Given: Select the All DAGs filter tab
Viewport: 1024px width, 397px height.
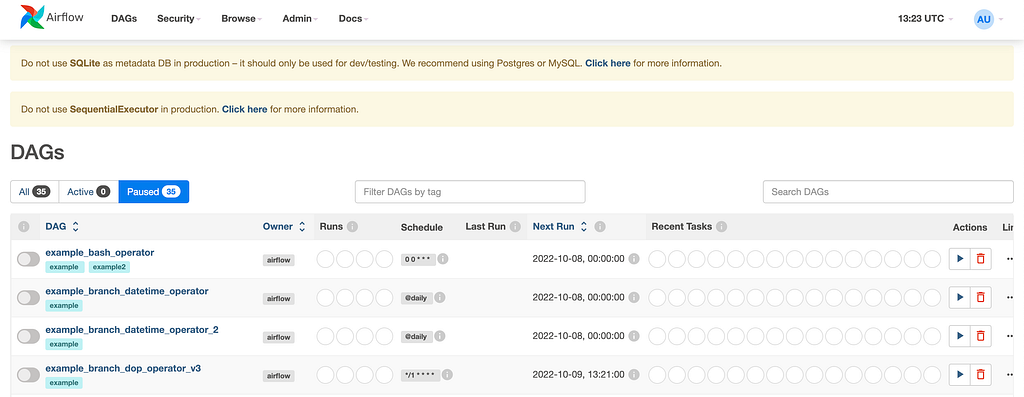Looking at the screenshot, I should pos(35,192).
